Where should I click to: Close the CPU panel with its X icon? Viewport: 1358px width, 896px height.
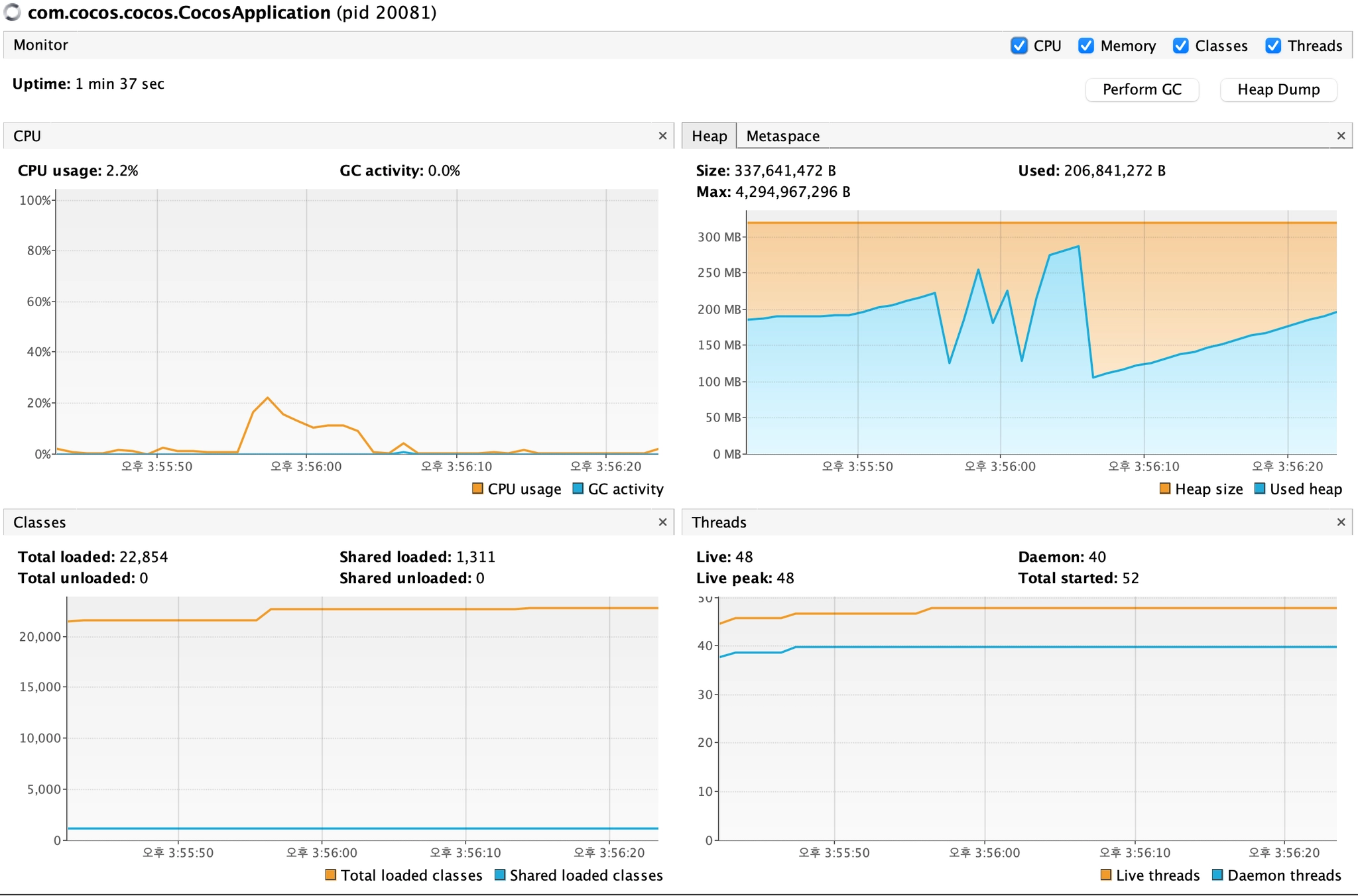click(x=662, y=136)
